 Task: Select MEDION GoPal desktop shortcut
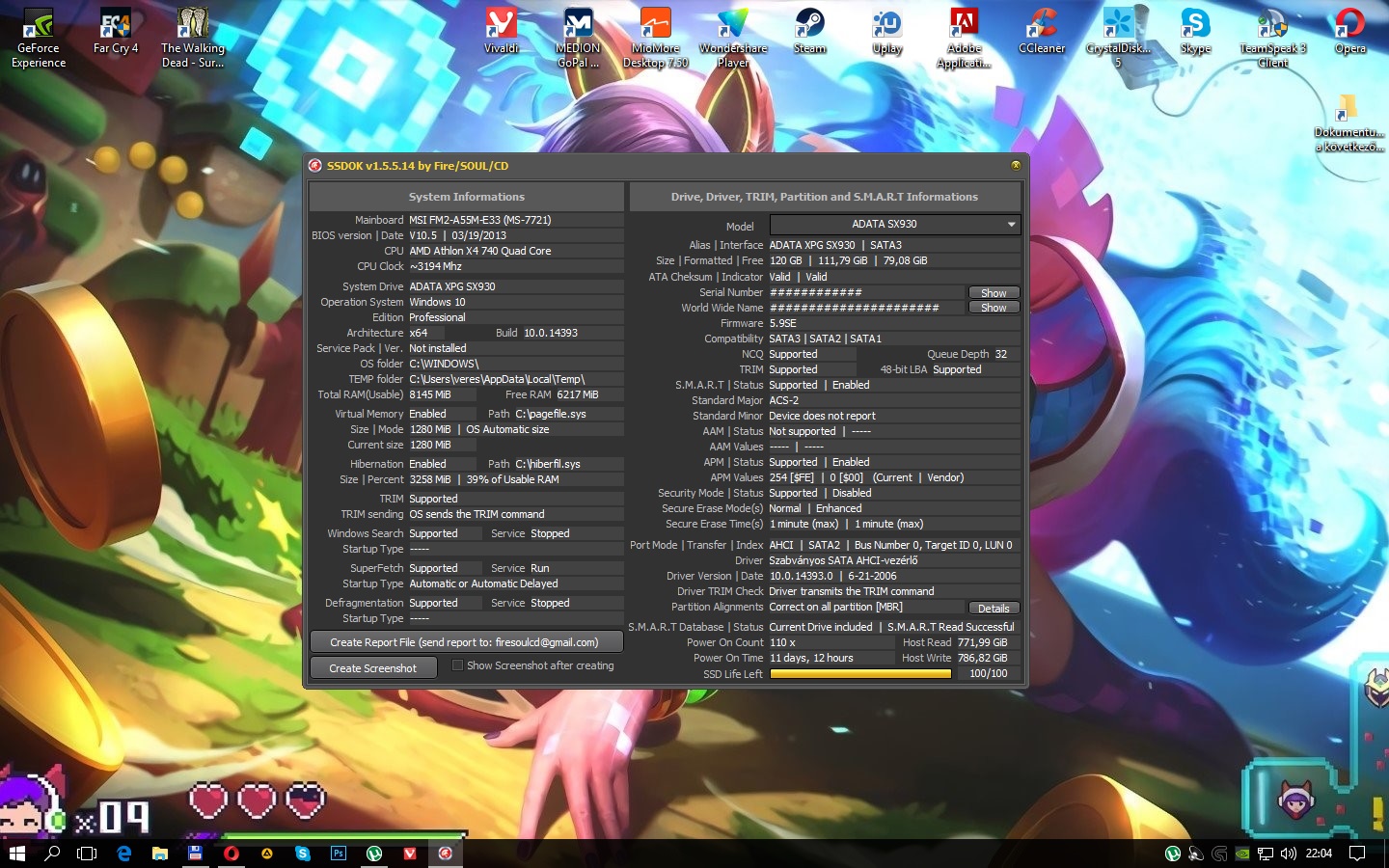(578, 39)
